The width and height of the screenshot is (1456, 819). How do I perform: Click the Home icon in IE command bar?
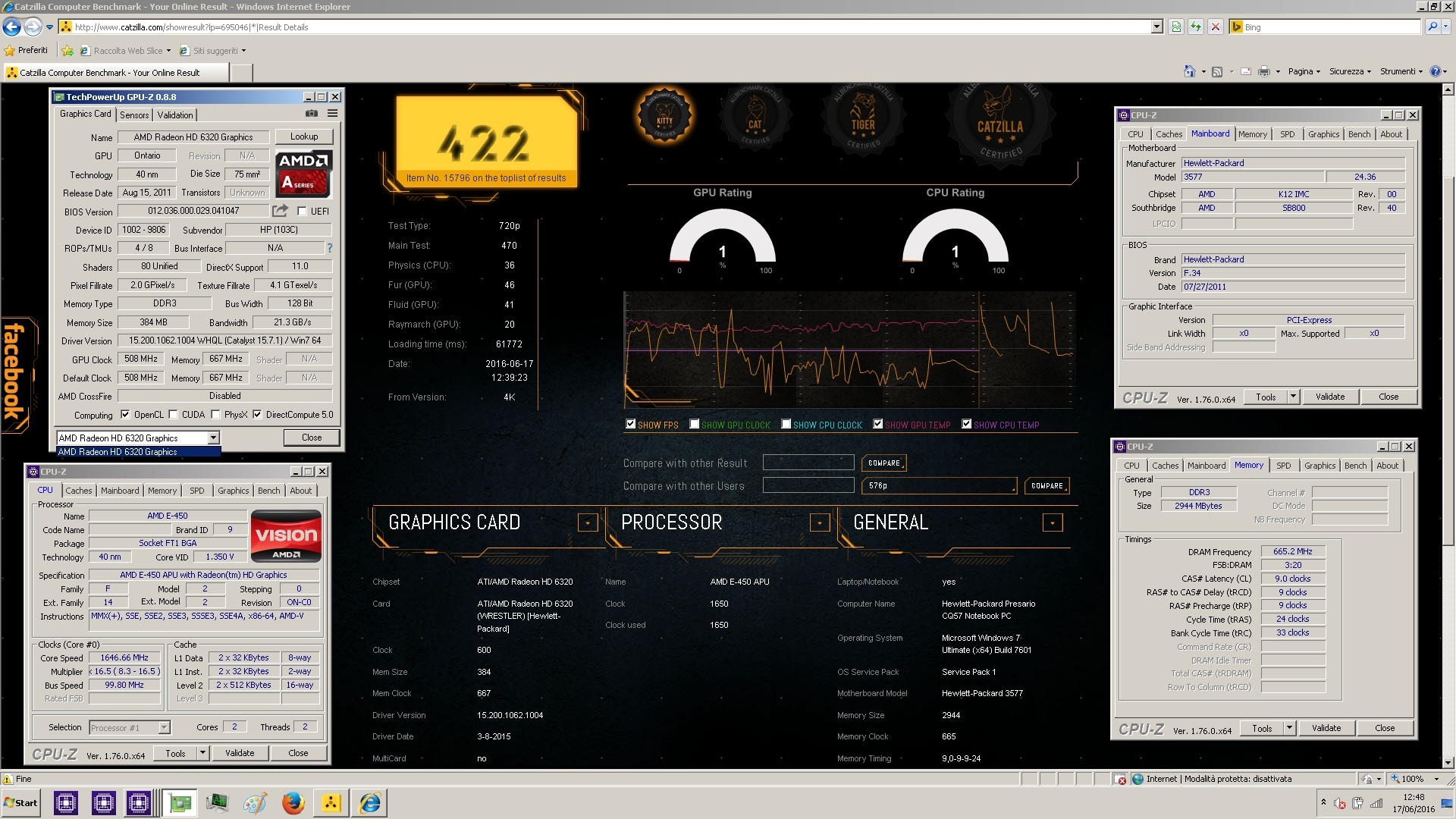1189,71
